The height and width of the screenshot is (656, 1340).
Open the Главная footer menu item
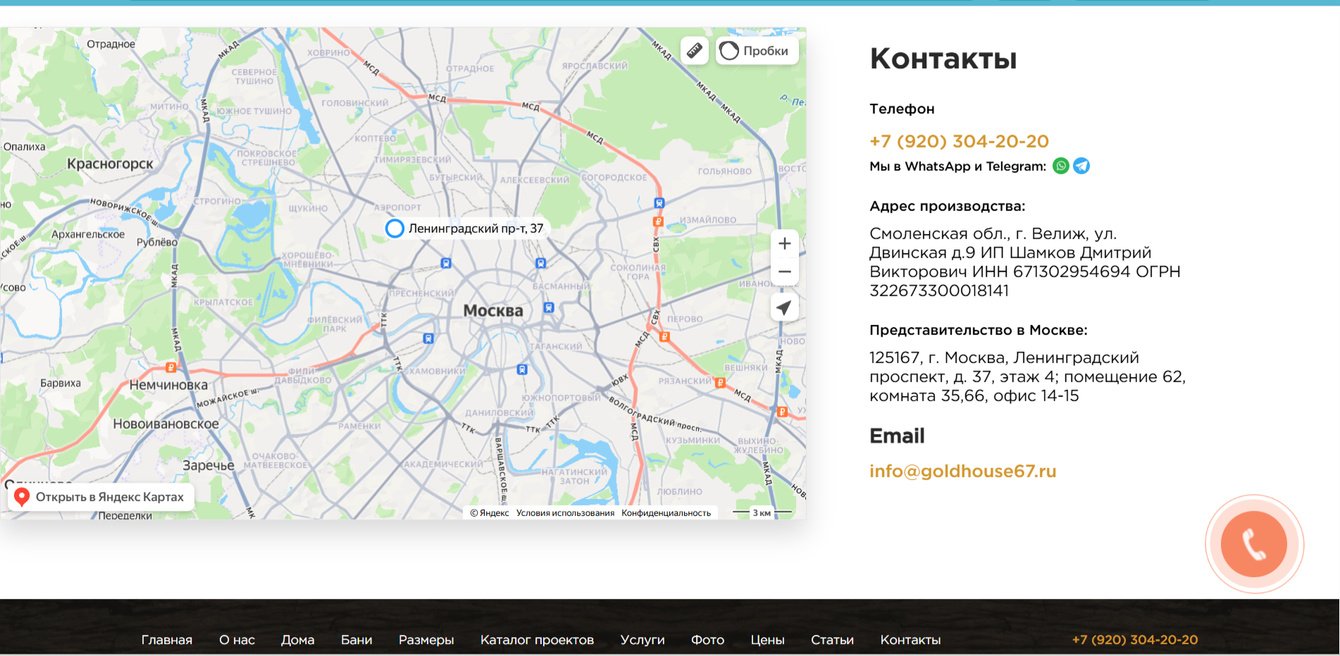(167, 640)
